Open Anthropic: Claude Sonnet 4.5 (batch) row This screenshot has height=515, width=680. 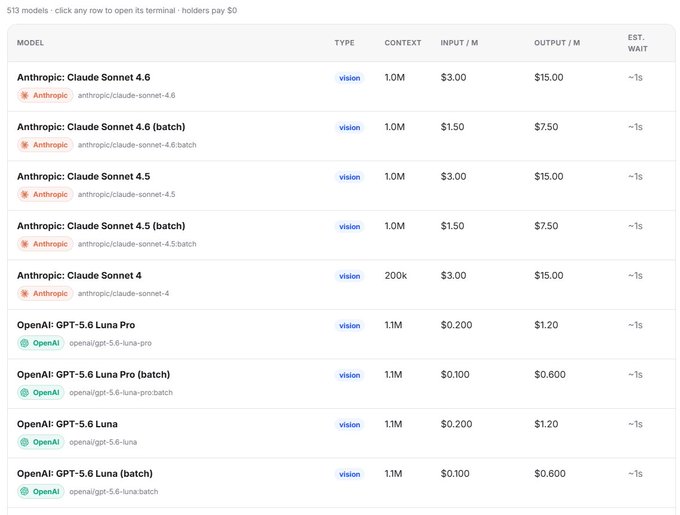341,235
